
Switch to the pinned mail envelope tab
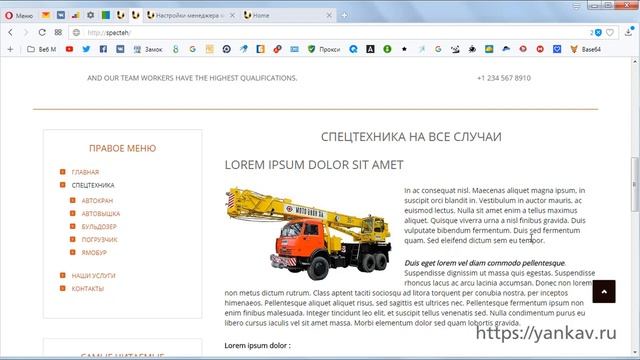point(46,15)
